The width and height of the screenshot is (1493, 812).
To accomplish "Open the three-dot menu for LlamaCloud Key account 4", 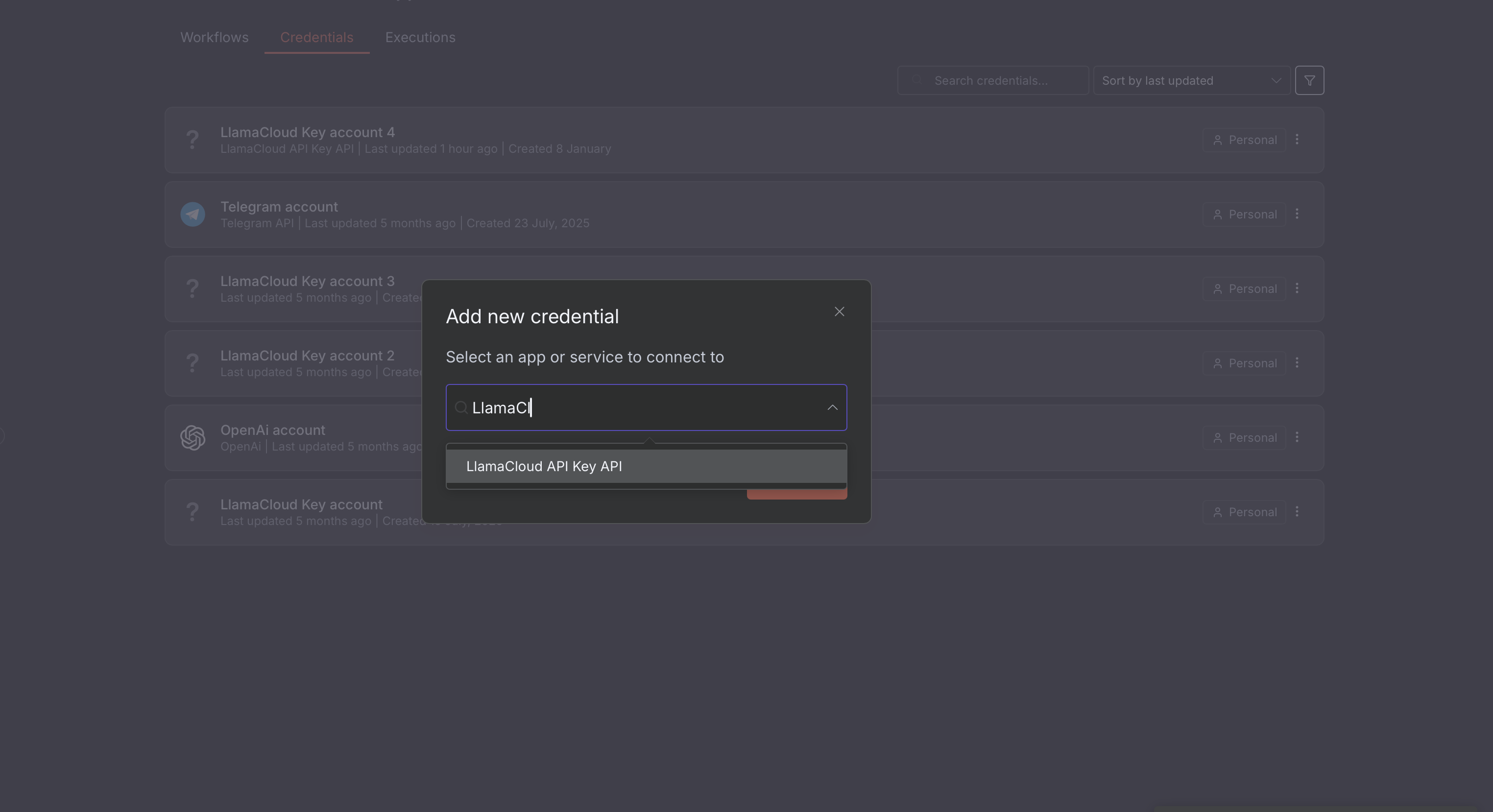I will tap(1297, 140).
